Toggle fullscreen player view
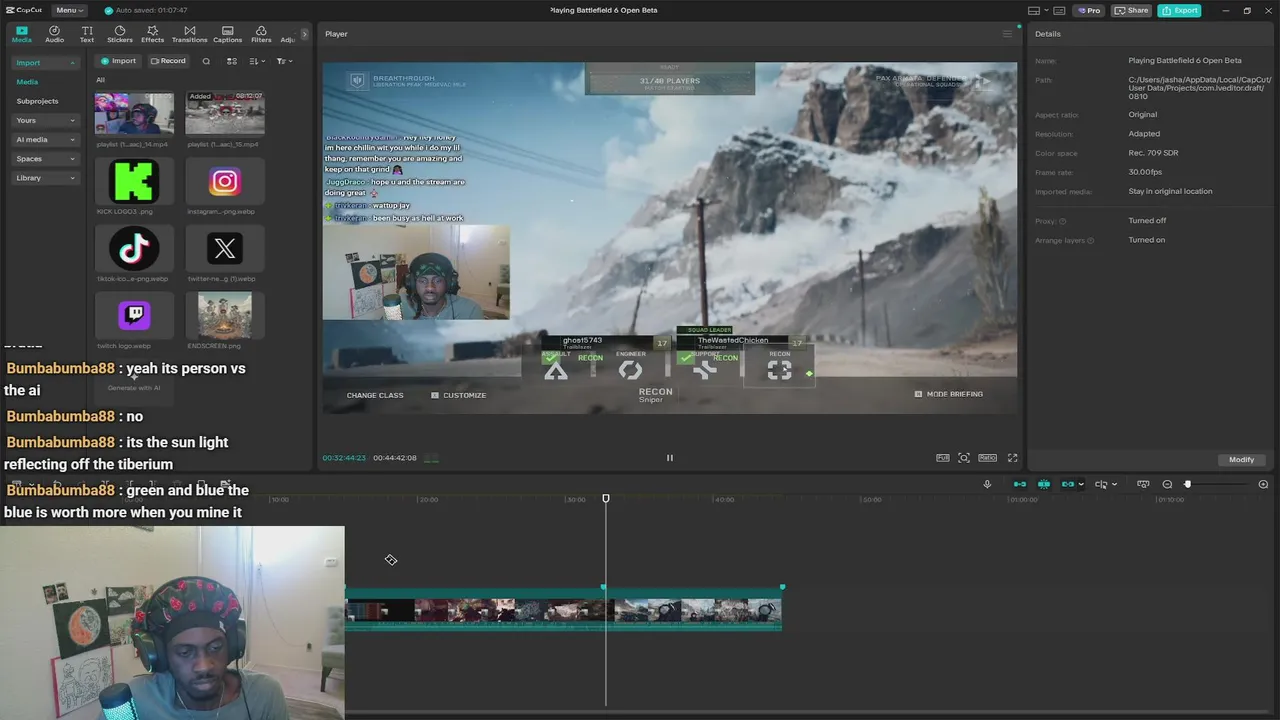The image size is (1280, 720). tap(1012, 458)
